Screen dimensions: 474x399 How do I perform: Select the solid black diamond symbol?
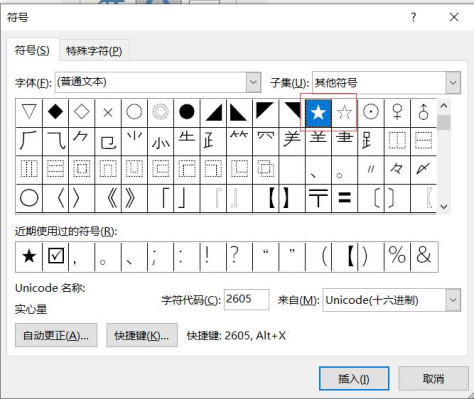[55, 113]
